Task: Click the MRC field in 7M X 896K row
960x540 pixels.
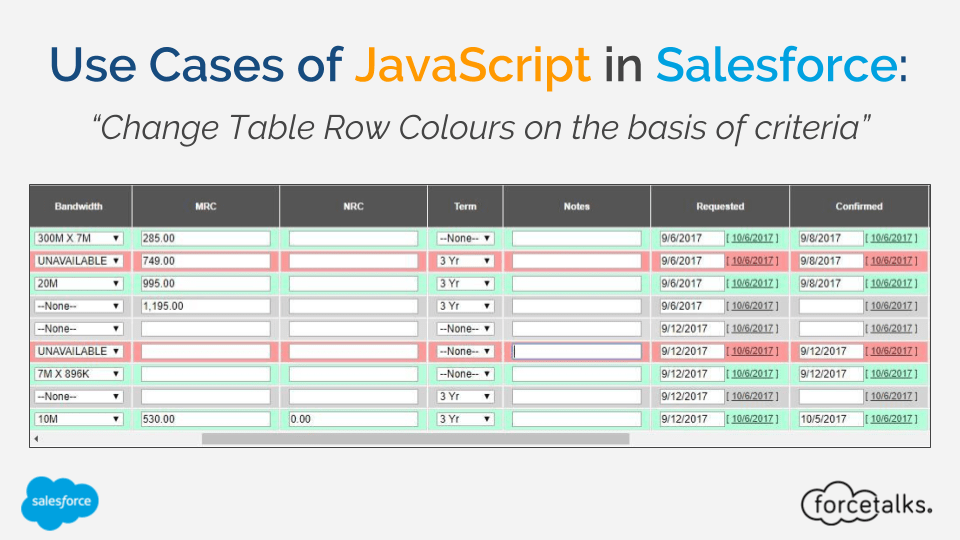Action: (206, 374)
